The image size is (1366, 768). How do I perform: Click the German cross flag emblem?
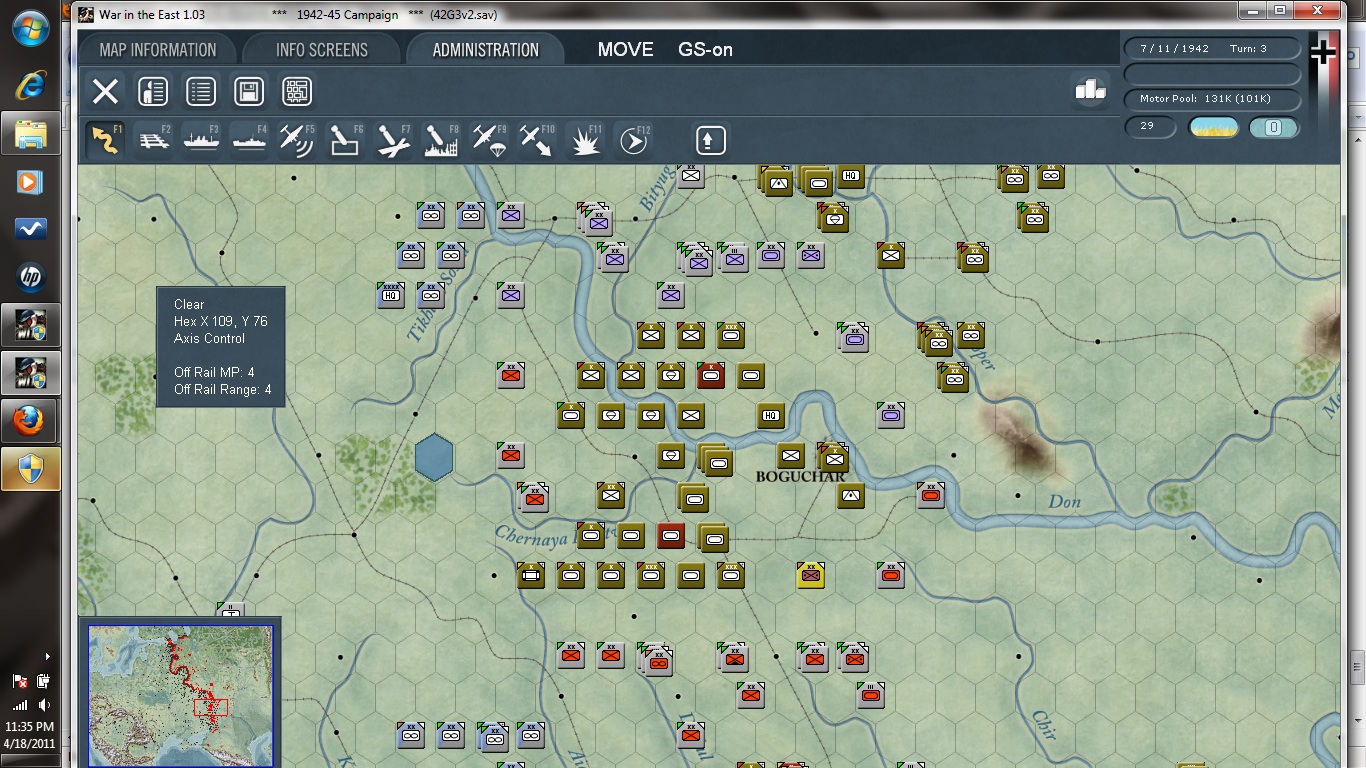(x=1323, y=52)
